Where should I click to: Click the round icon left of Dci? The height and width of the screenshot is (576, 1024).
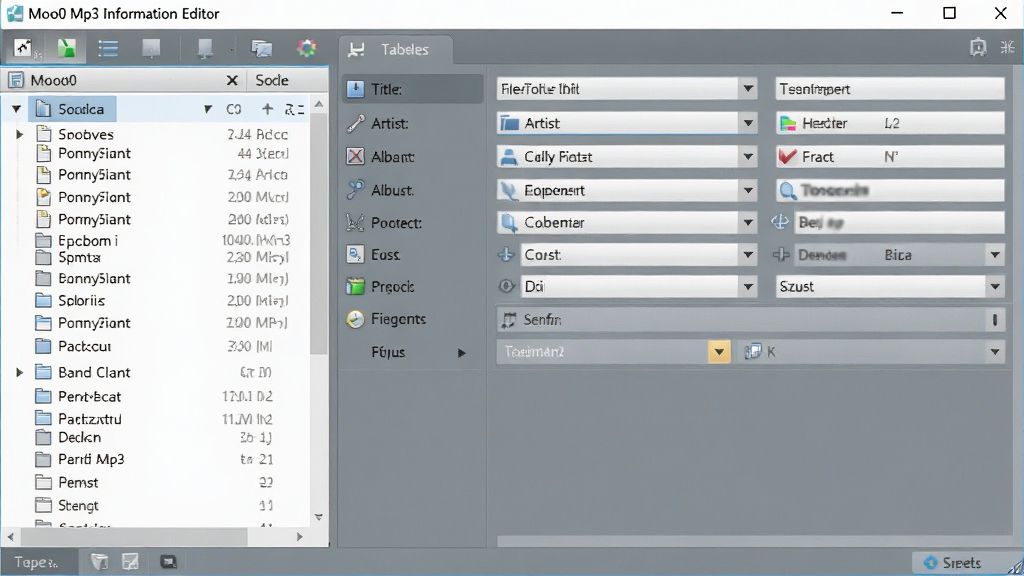click(506, 286)
